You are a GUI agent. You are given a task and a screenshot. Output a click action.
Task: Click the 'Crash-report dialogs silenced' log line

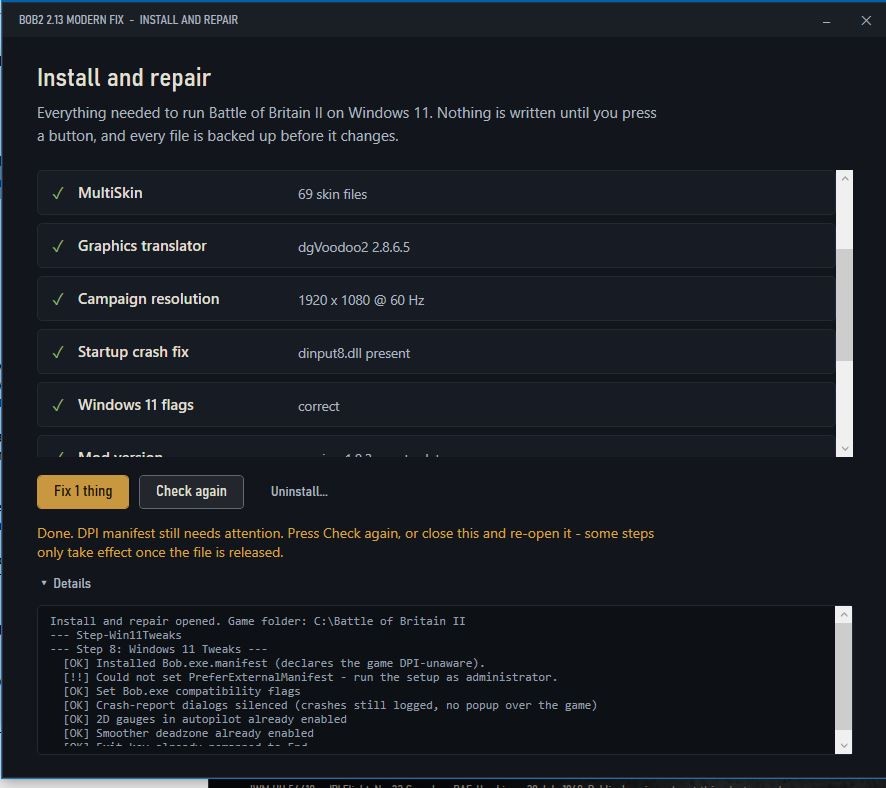tap(330, 705)
